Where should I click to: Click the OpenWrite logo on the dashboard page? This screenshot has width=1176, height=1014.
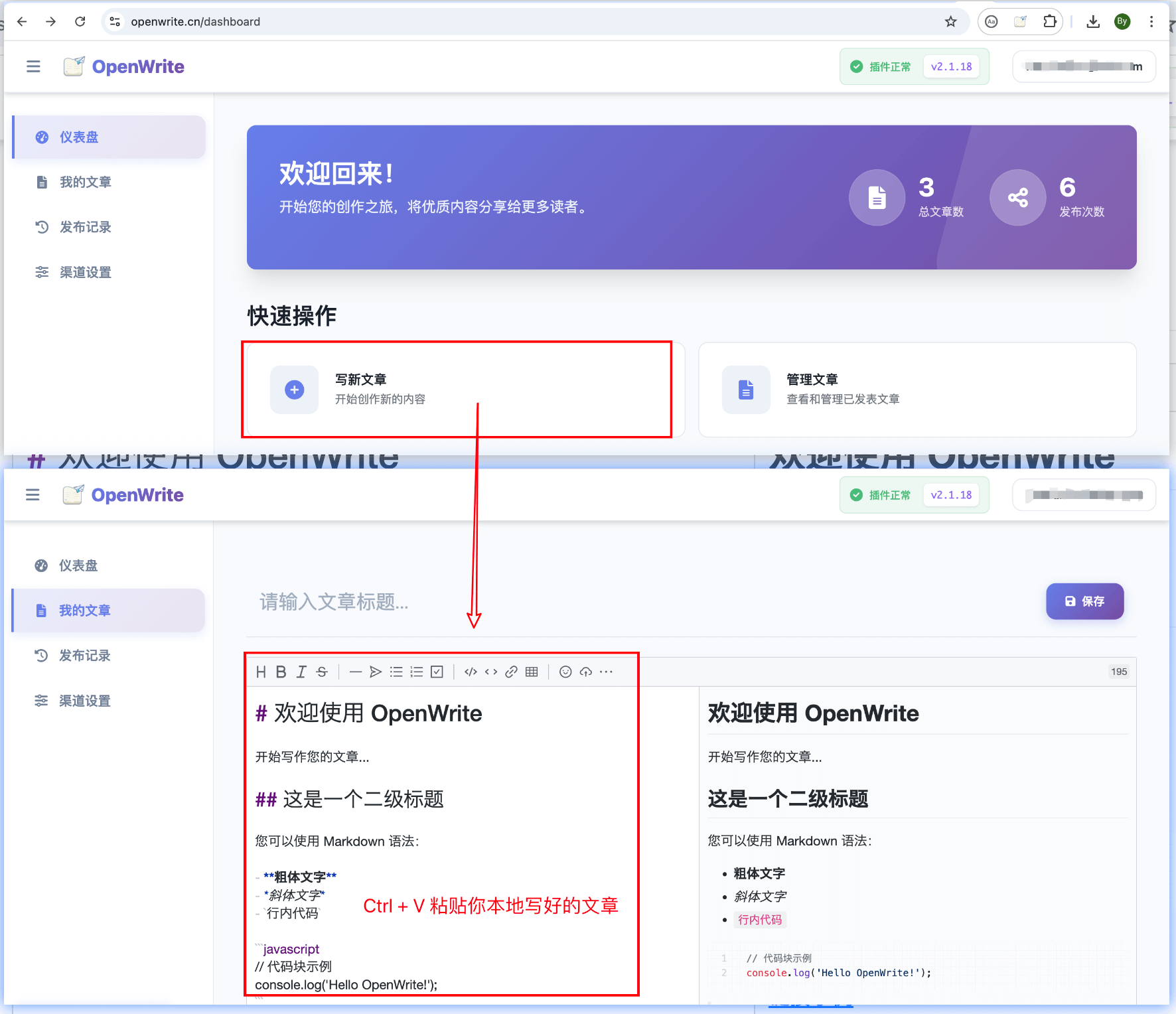pyautogui.click(x=124, y=66)
